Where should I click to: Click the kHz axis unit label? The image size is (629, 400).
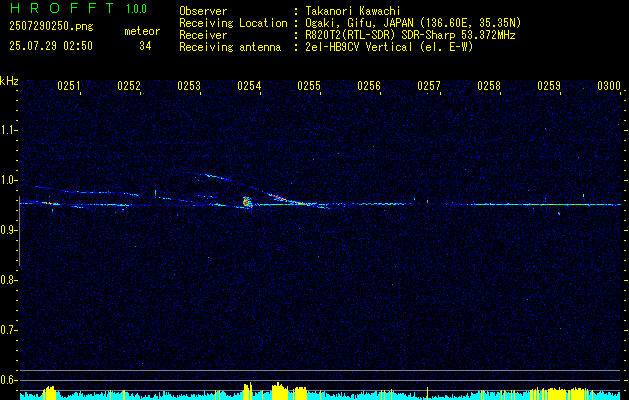tap(9, 81)
